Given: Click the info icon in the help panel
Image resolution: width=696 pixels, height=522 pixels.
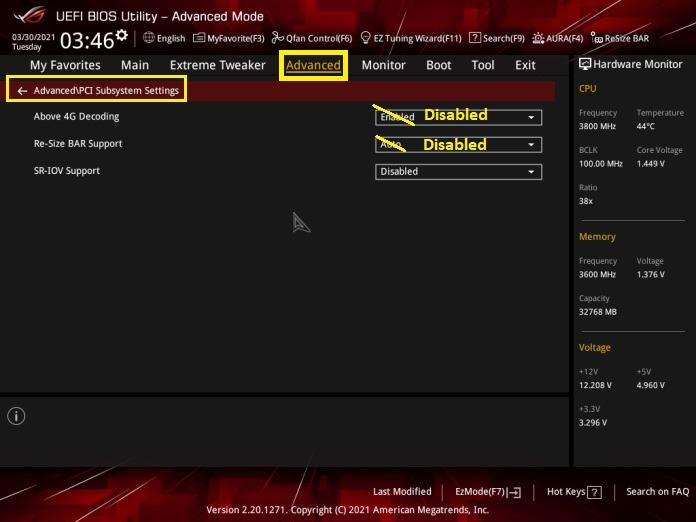Looking at the screenshot, I should (16, 416).
